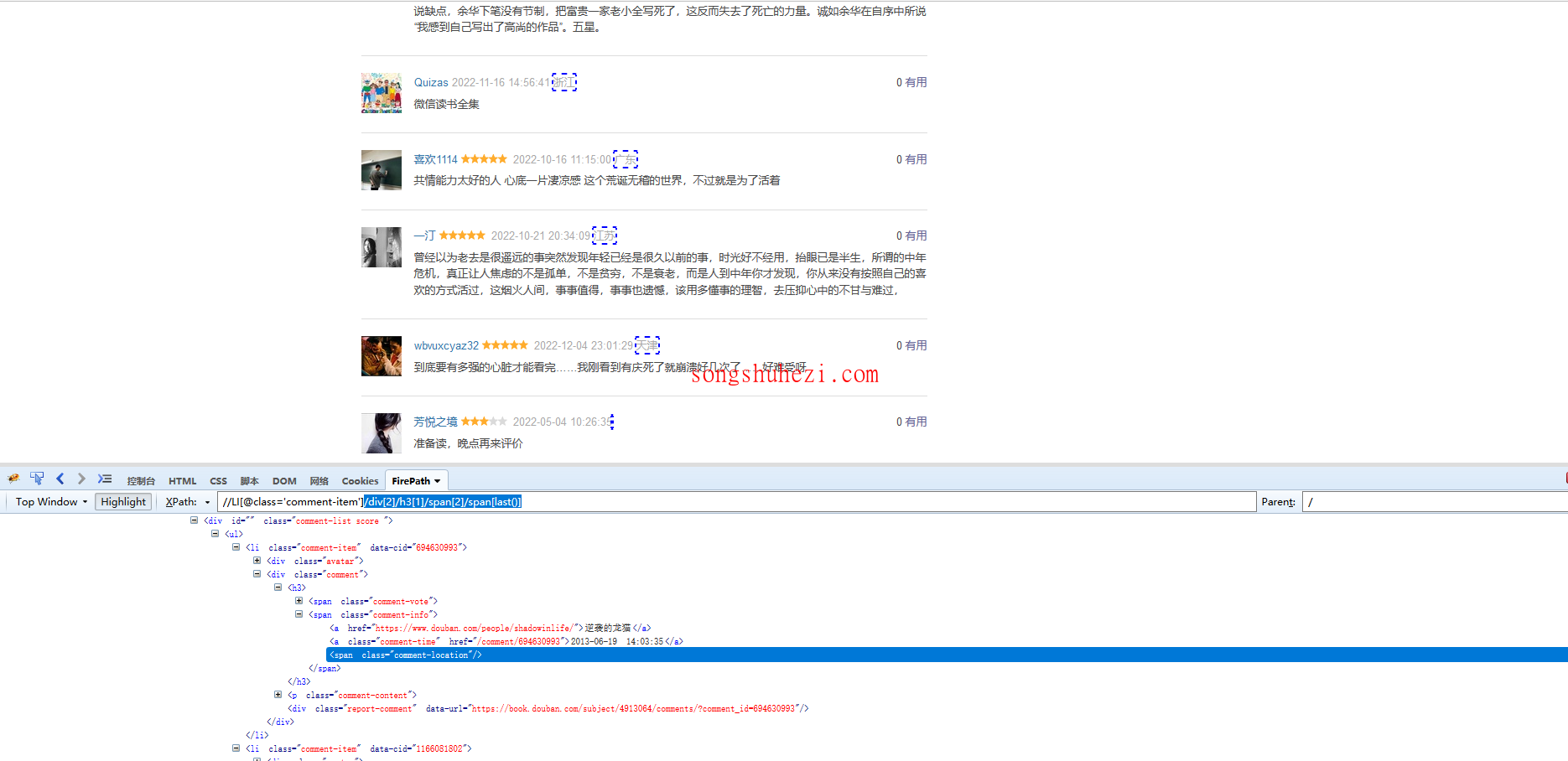Click wbvuxcyaz32 avatar thumbnail
The image size is (1568, 761).
pyautogui.click(x=382, y=356)
